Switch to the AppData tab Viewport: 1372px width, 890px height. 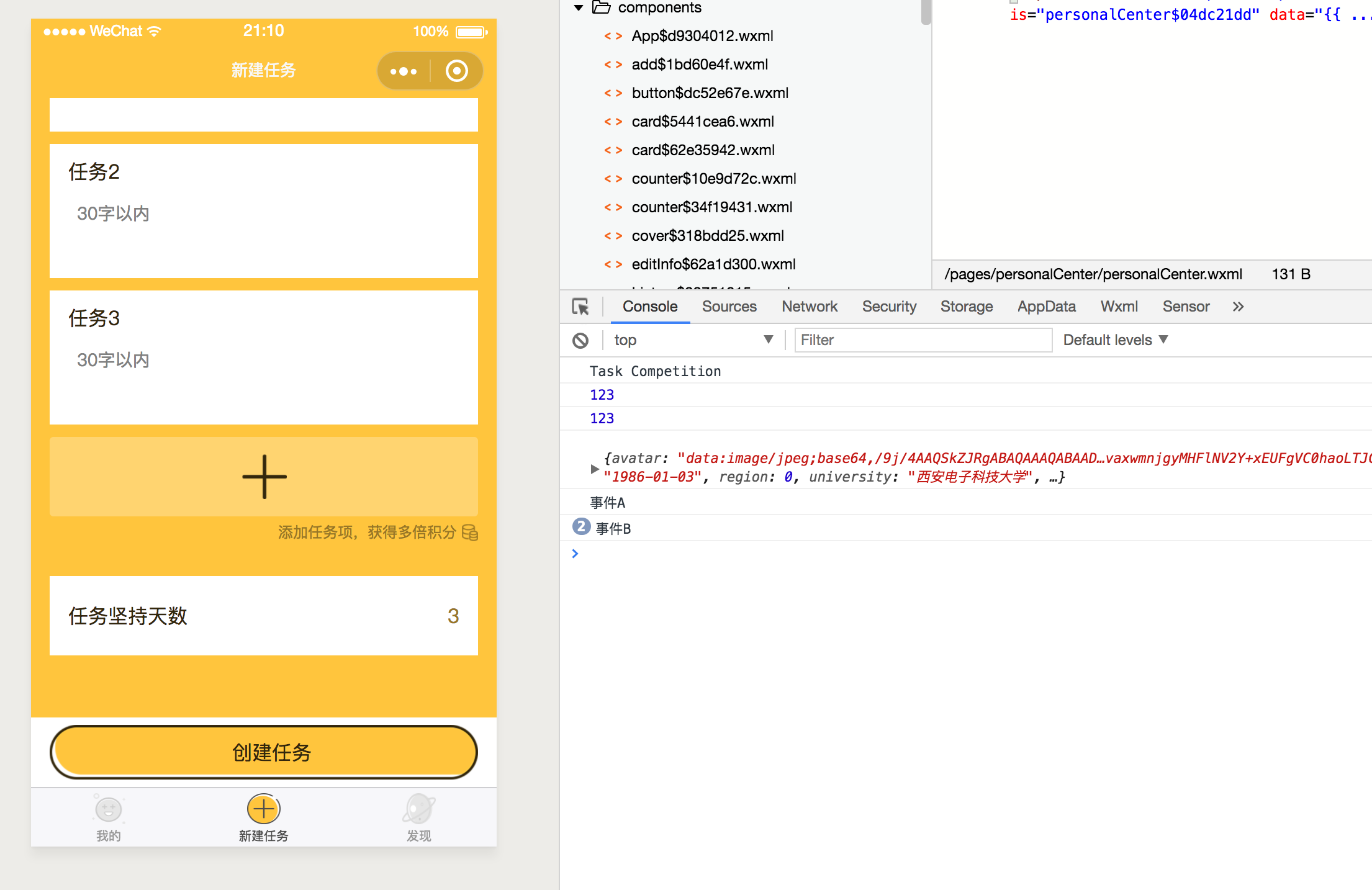pyautogui.click(x=1046, y=307)
